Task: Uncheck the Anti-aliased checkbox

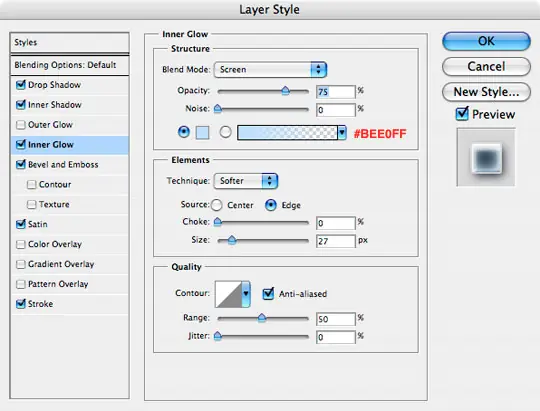Action: click(268, 294)
